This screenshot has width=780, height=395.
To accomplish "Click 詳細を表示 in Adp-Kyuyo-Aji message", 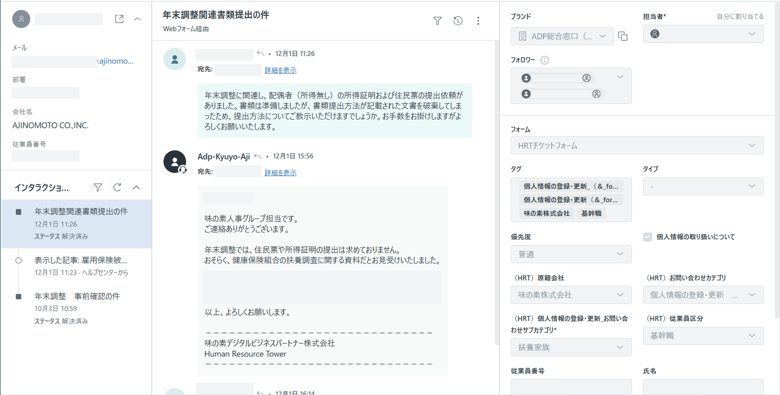I will tap(281, 173).
